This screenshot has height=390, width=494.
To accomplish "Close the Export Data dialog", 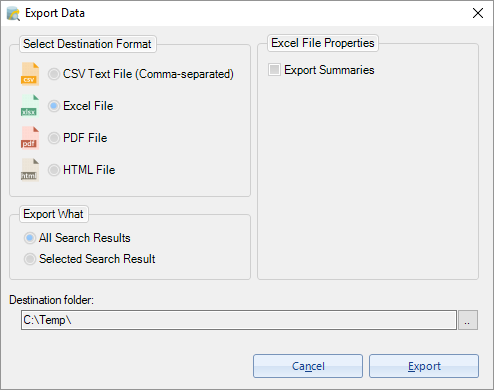I will pyautogui.click(x=478, y=13).
